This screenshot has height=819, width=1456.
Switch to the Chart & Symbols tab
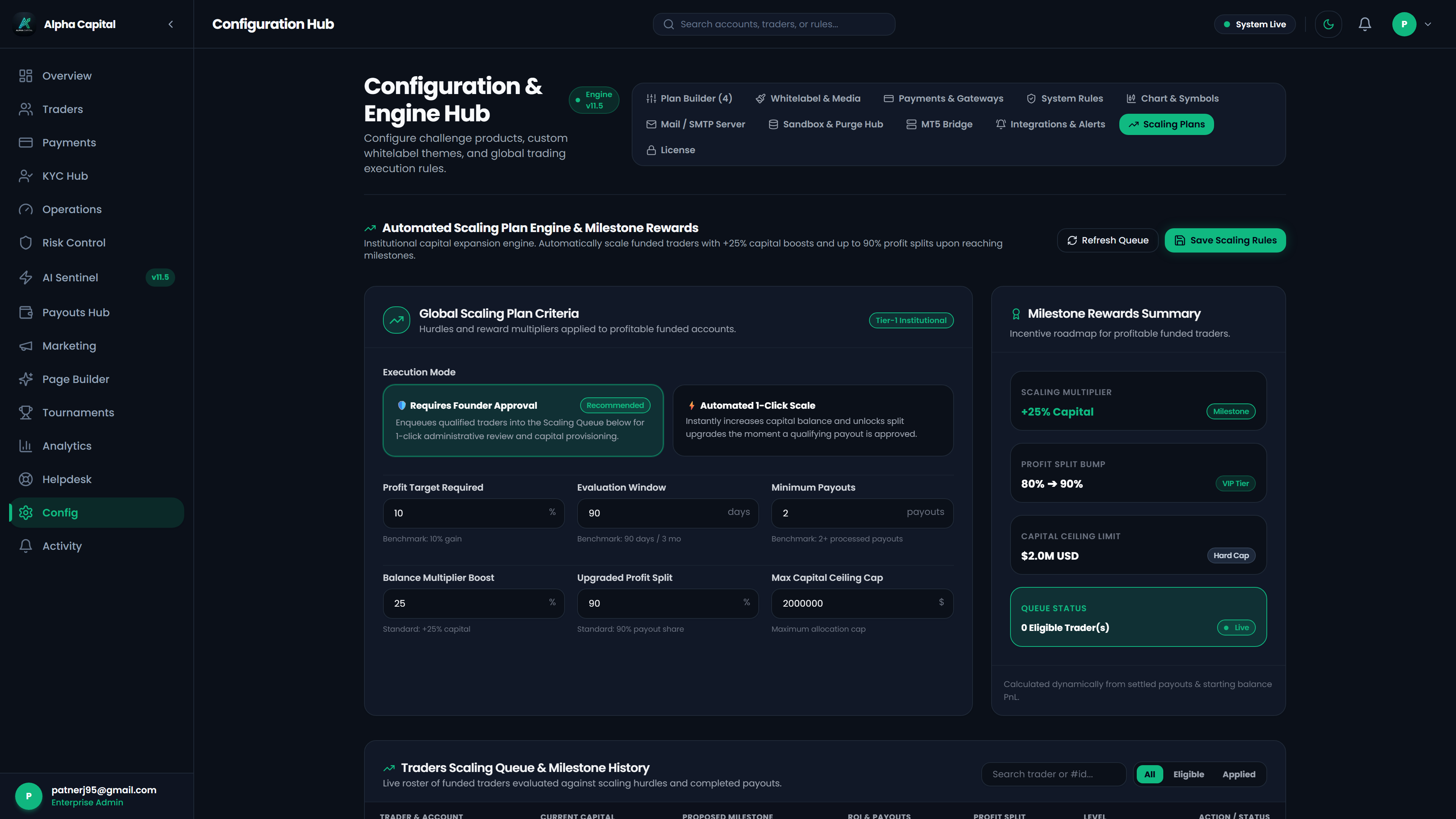click(x=1172, y=98)
